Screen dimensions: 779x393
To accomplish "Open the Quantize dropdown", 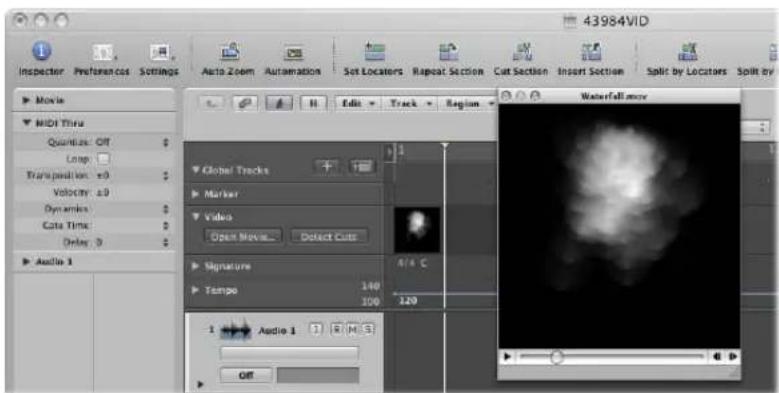I will (x=165, y=142).
